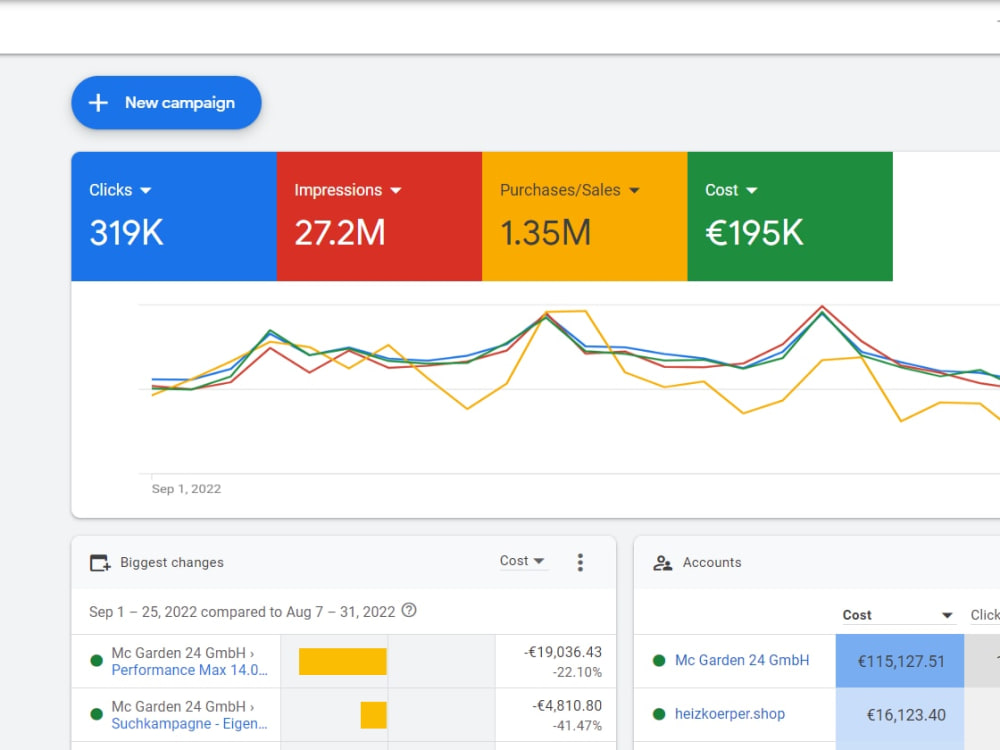The height and width of the screenshot is (750, 1000).
Task: Click the €195K cost value
Action: [754, 233]
